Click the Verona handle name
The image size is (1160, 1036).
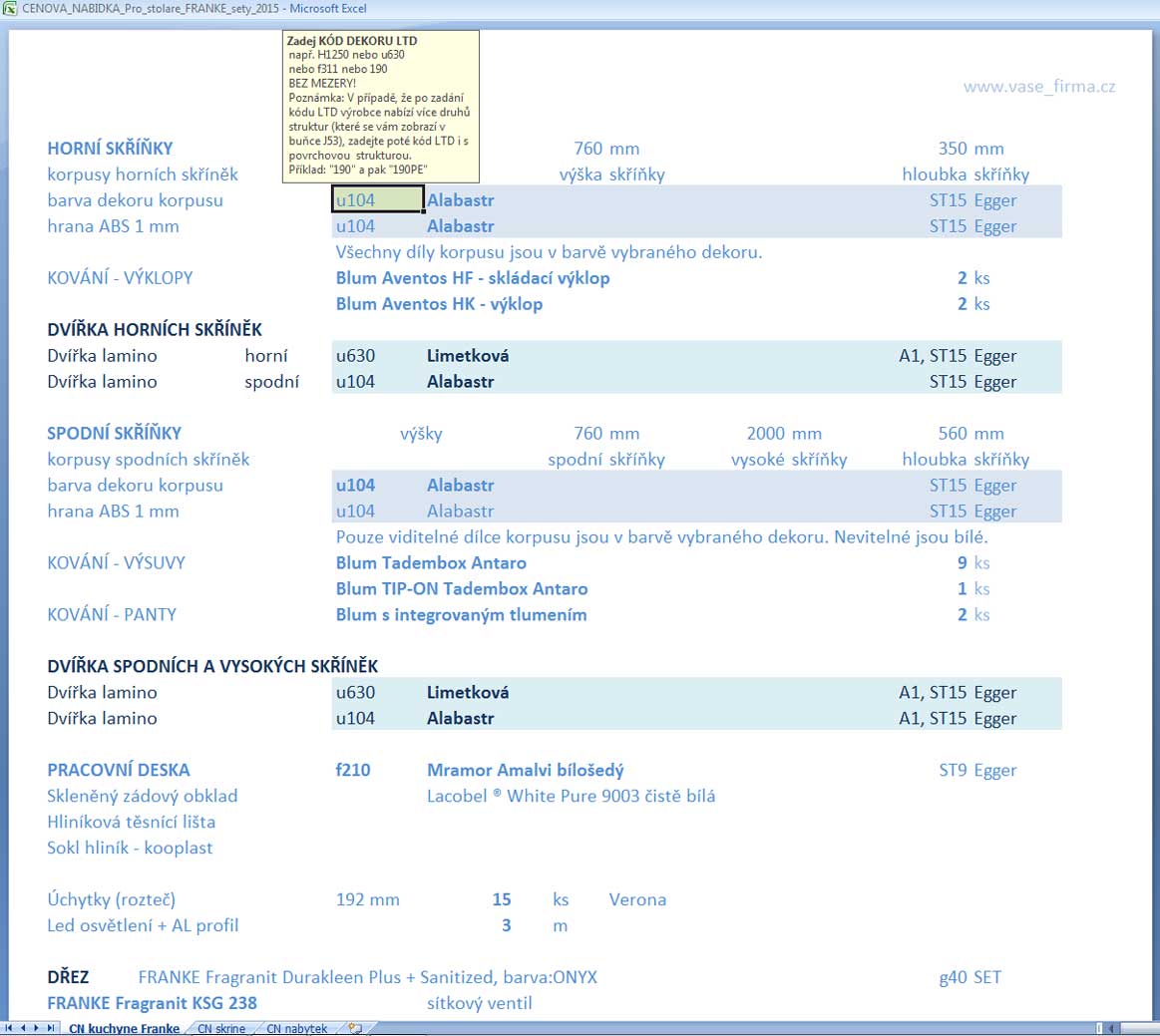point(637,899)
